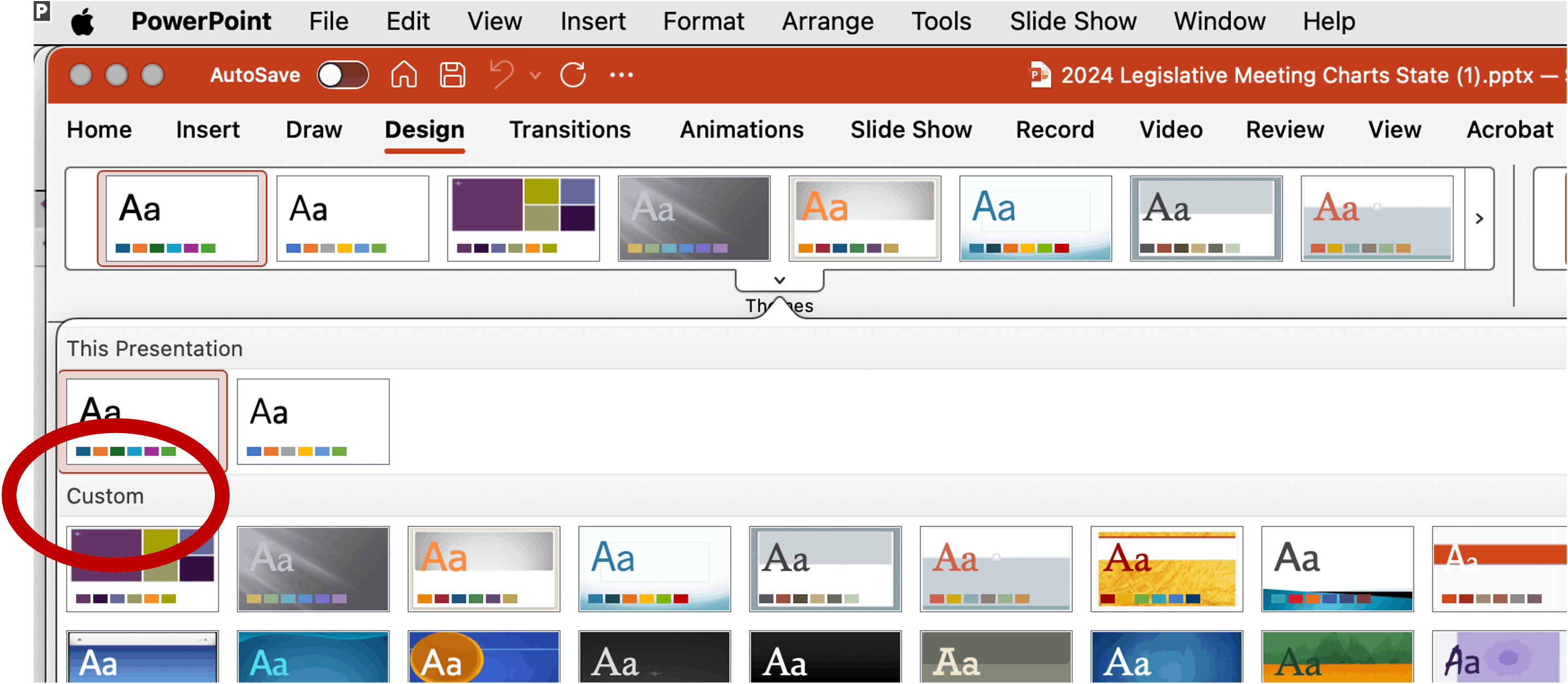Click the Undo arrow icon
The image size is (1568, 684).
tap(502, 75)
